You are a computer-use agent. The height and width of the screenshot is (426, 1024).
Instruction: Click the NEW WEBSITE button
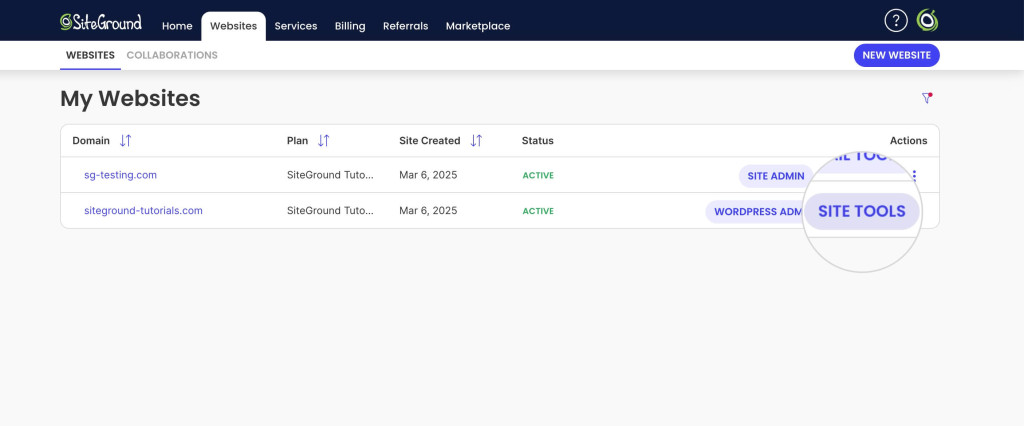pyautogui.click(x=897, y=56)
